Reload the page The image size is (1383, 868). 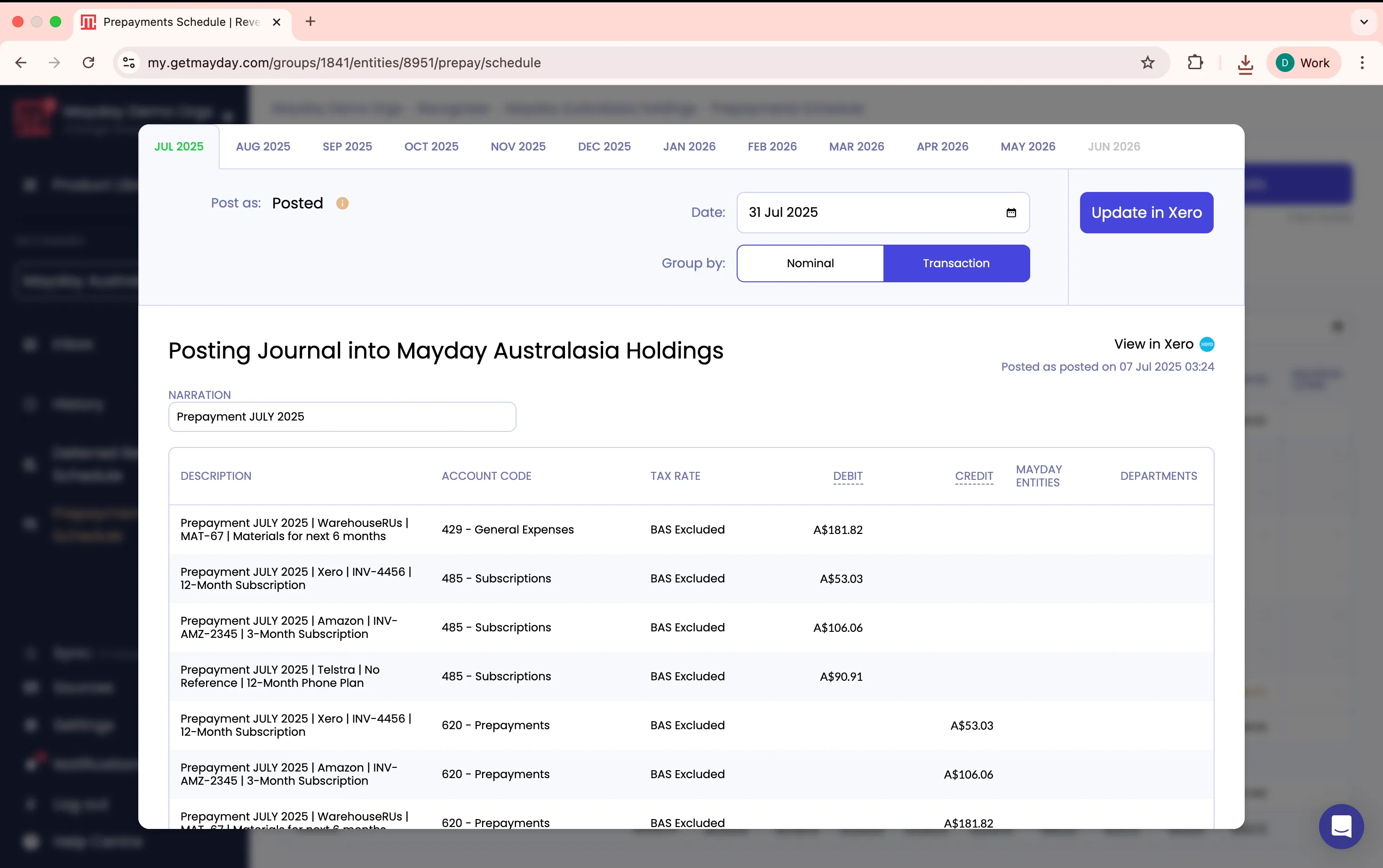(x=88, y=63)
